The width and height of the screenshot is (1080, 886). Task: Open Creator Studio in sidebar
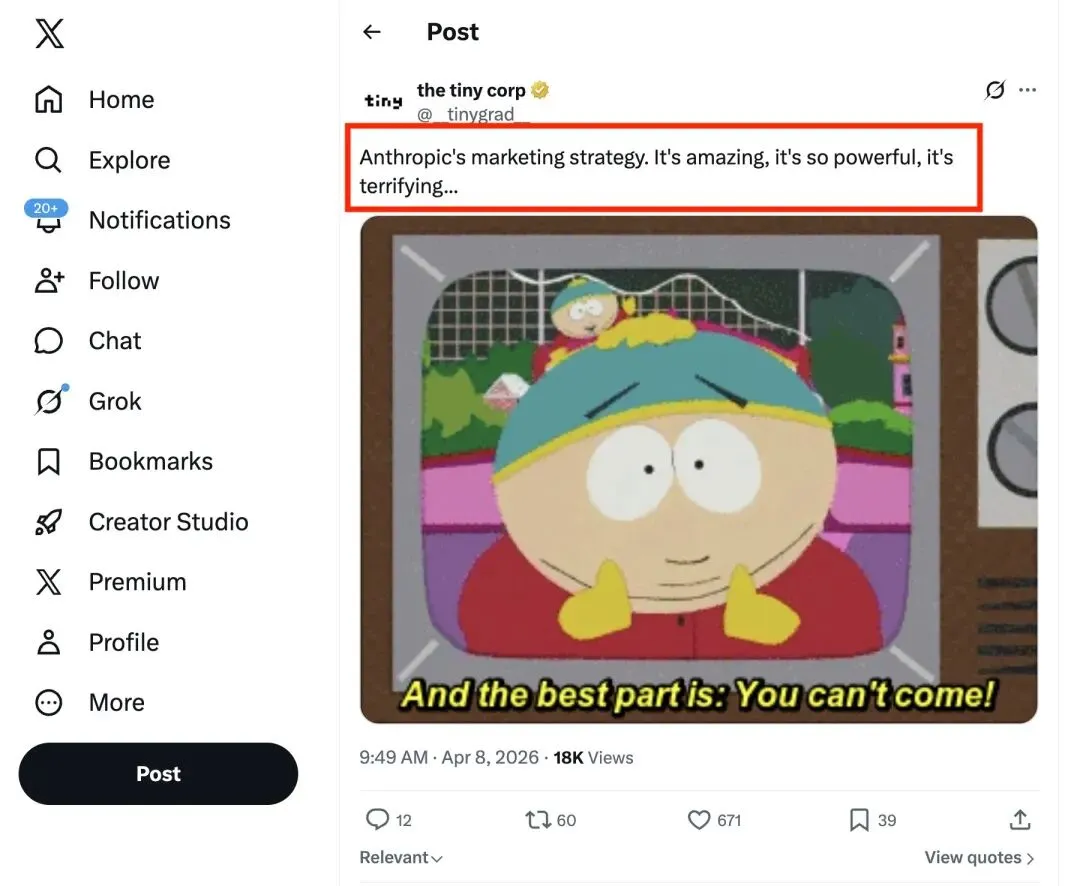[167, 522]
